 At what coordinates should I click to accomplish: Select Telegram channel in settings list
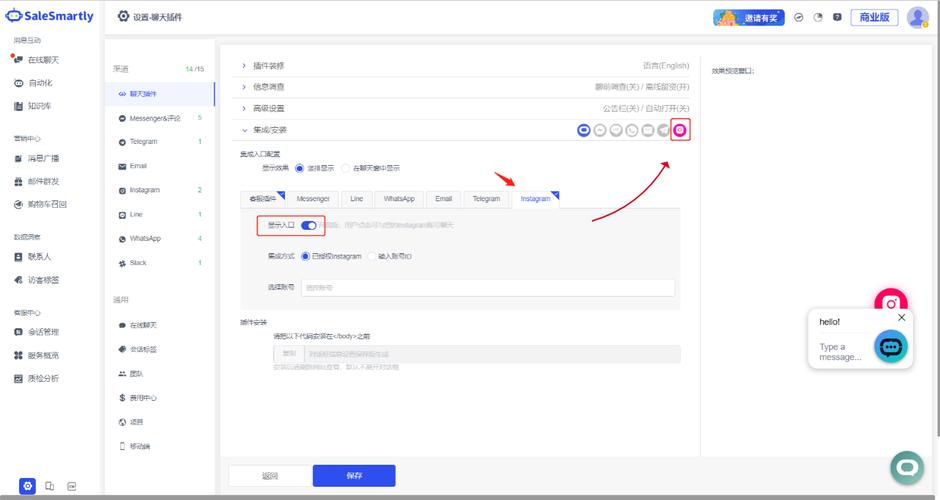click(159, 142)
